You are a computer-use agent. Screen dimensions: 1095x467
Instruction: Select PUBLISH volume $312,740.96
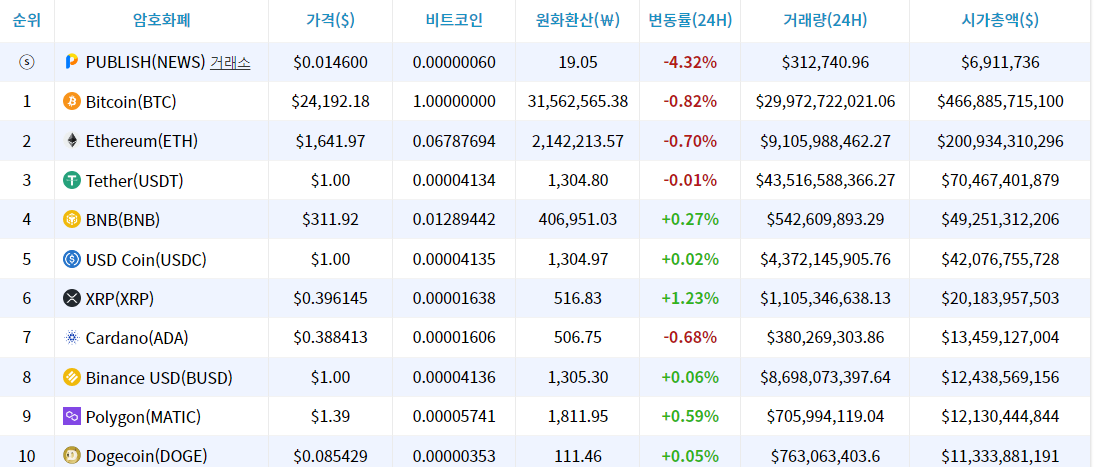pos(825,62)
